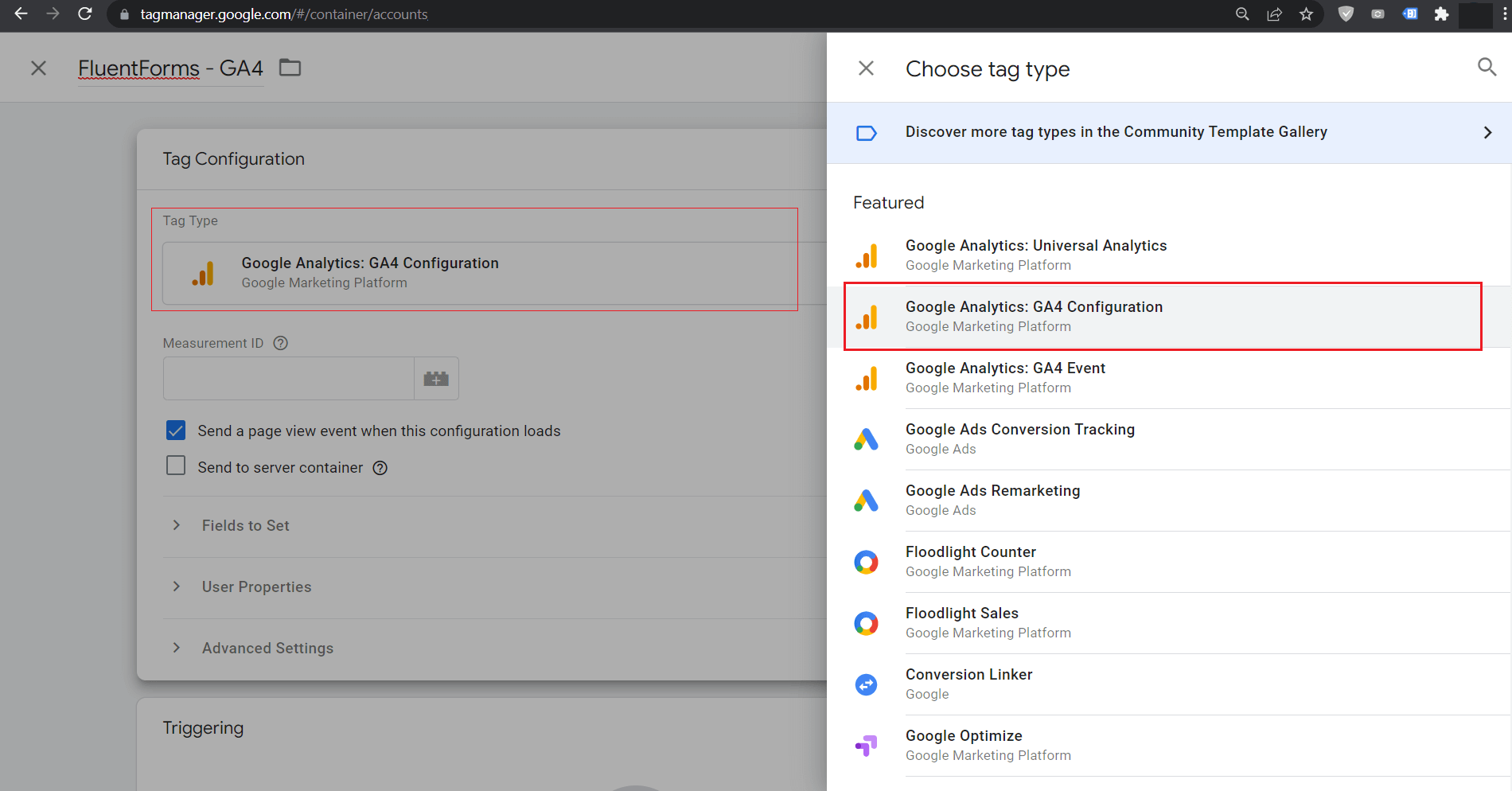This screenshot has height=791, width=1512.
Task: Open the shield extension icon
Action: [x=1346, y=14]
